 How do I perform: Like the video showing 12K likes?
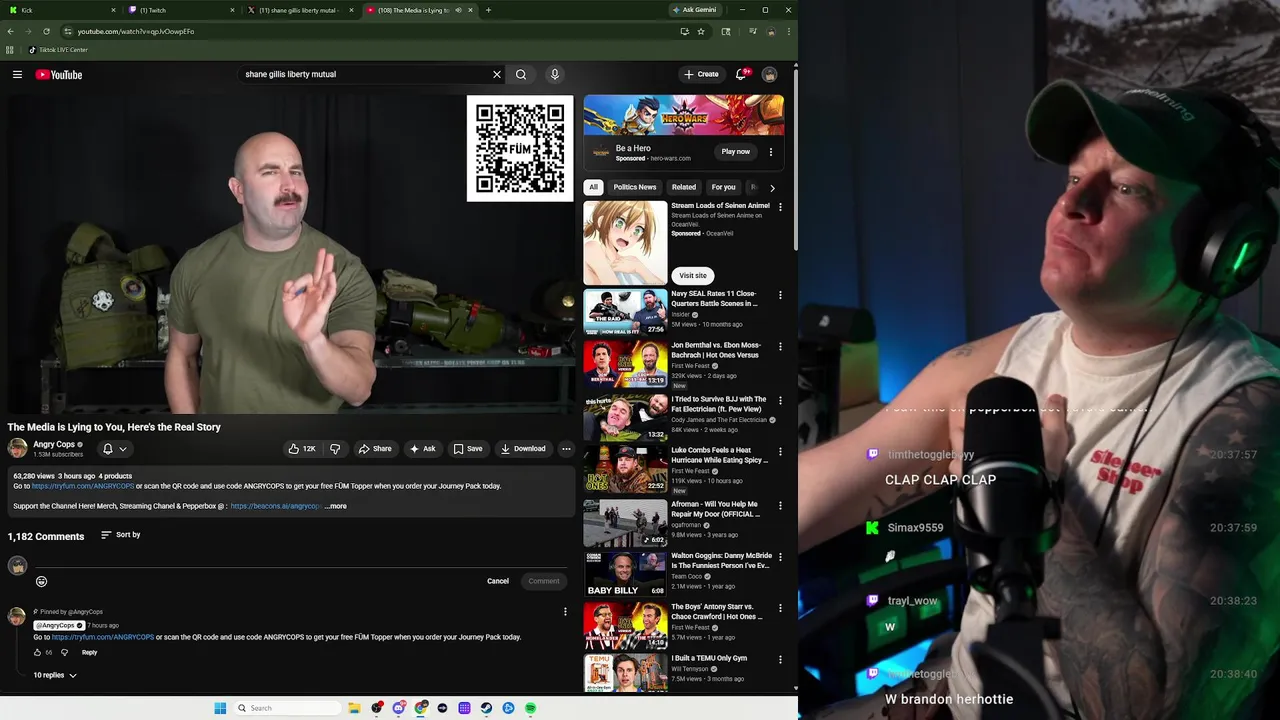(x=301, y=449)
